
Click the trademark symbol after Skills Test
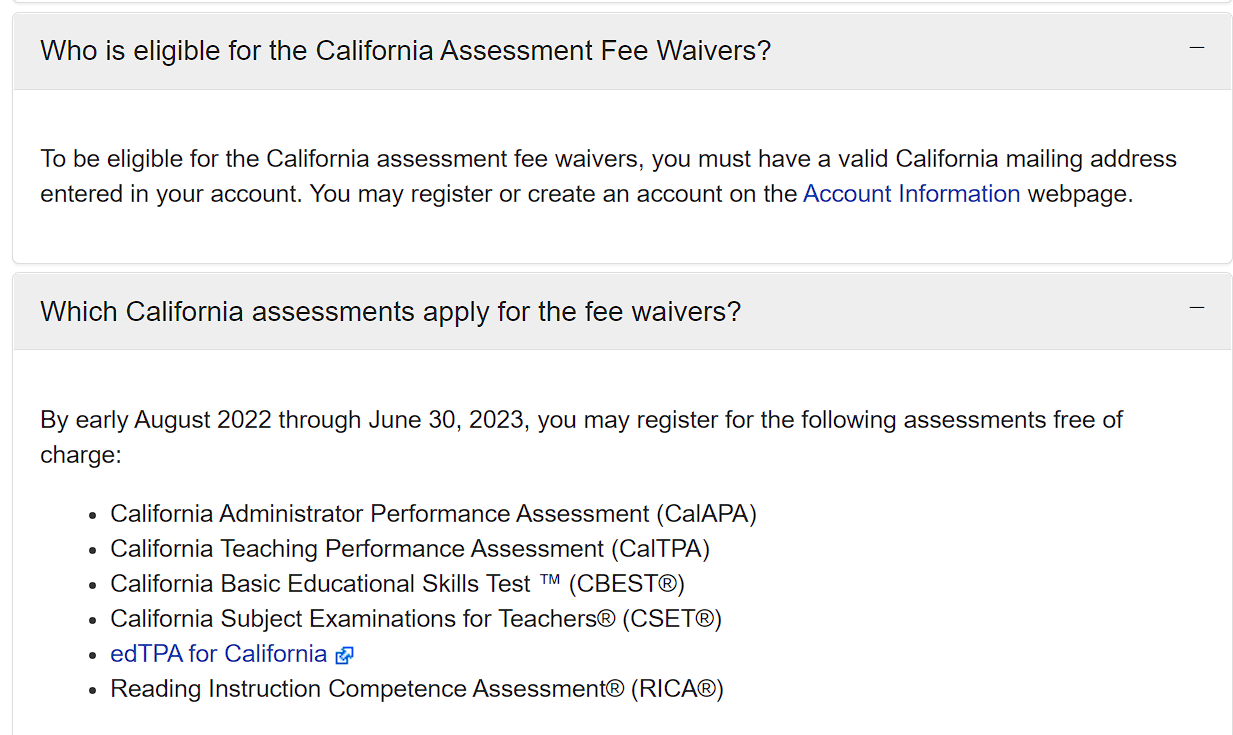tap(549, 580)
